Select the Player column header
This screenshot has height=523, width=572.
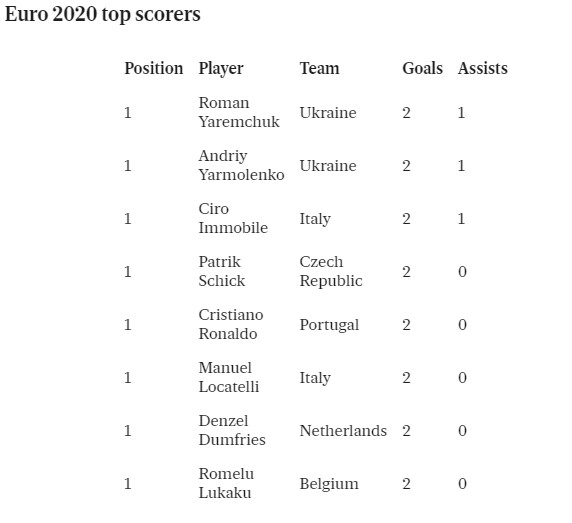[x=221, y=69]
